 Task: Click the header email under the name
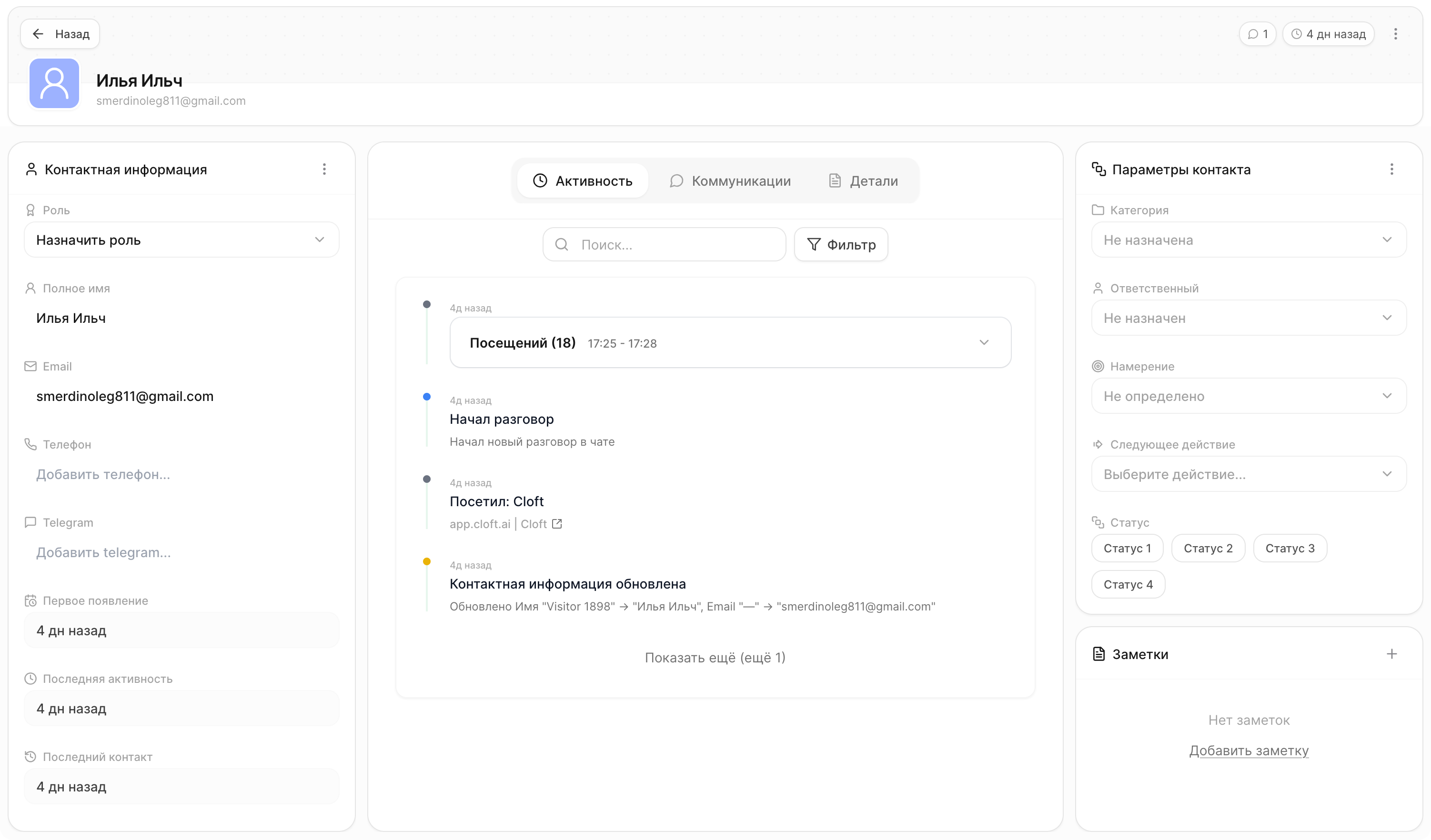171,100
